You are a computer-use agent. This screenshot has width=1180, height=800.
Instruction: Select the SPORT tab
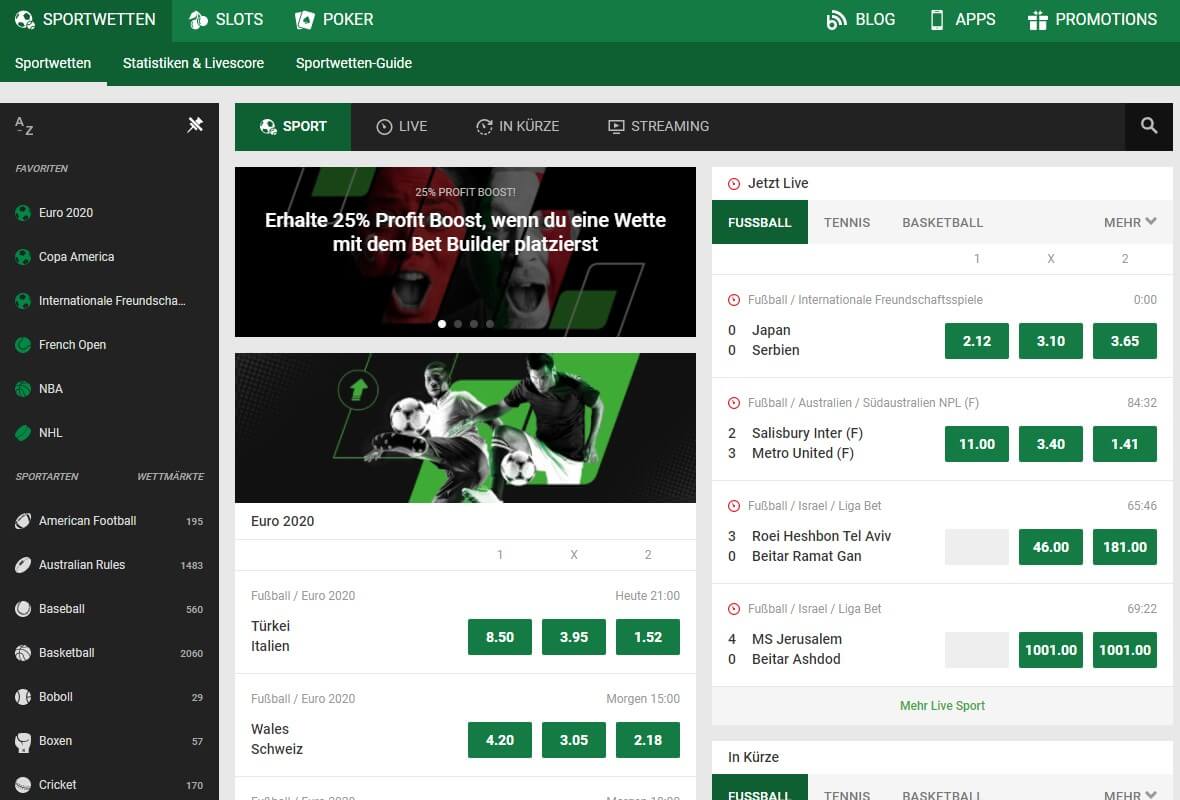pos(293,126)
